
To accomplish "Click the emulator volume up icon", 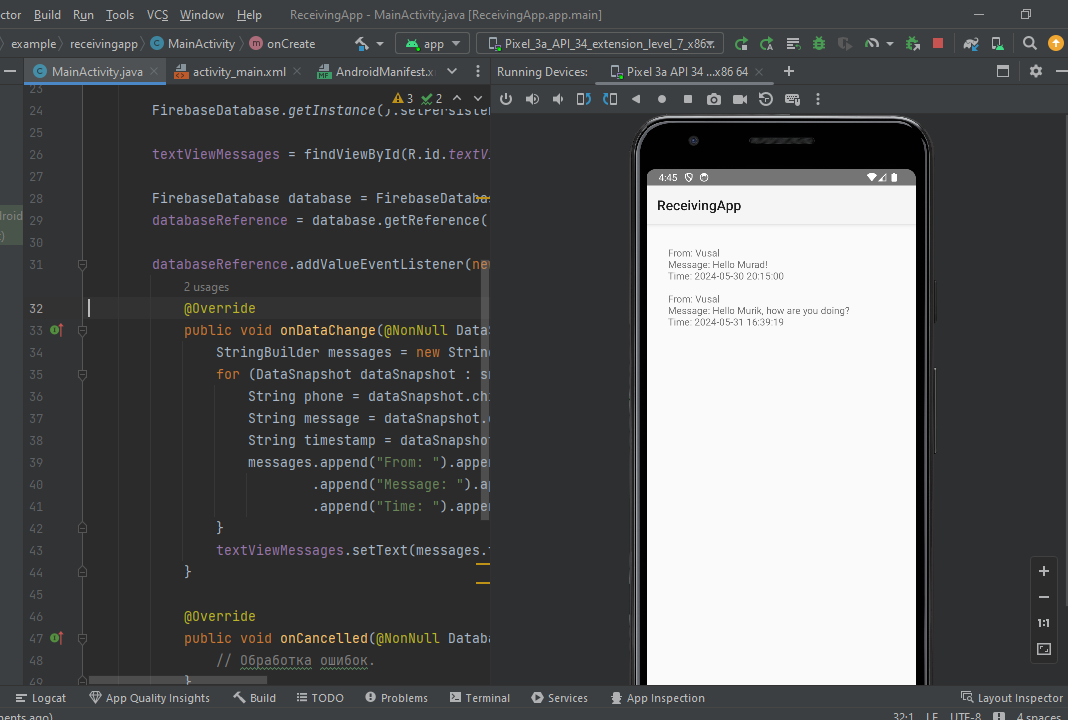I will 532,99.
